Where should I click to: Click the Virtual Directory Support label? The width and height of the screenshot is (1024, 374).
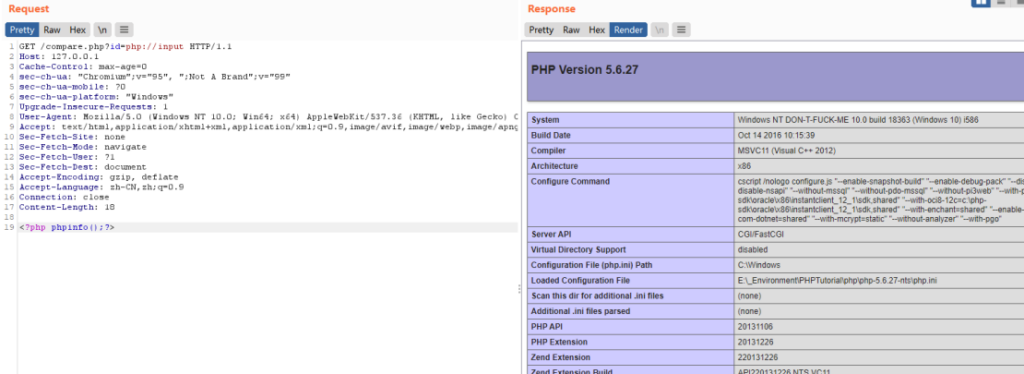coord(631,249)
